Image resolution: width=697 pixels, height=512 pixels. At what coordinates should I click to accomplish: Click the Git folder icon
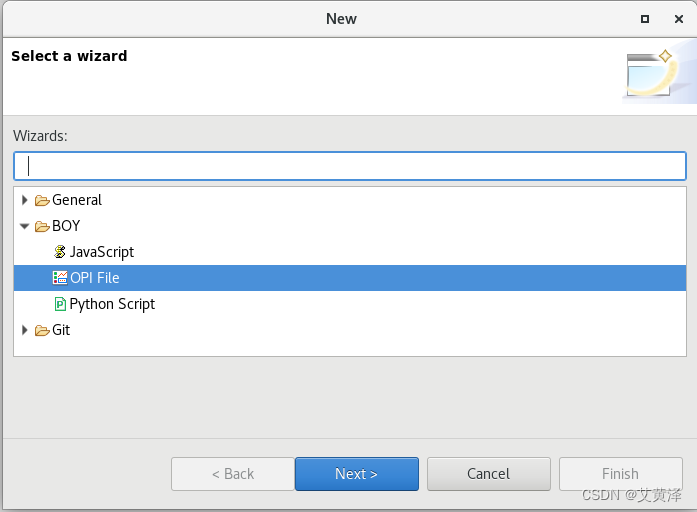[42, 331]
